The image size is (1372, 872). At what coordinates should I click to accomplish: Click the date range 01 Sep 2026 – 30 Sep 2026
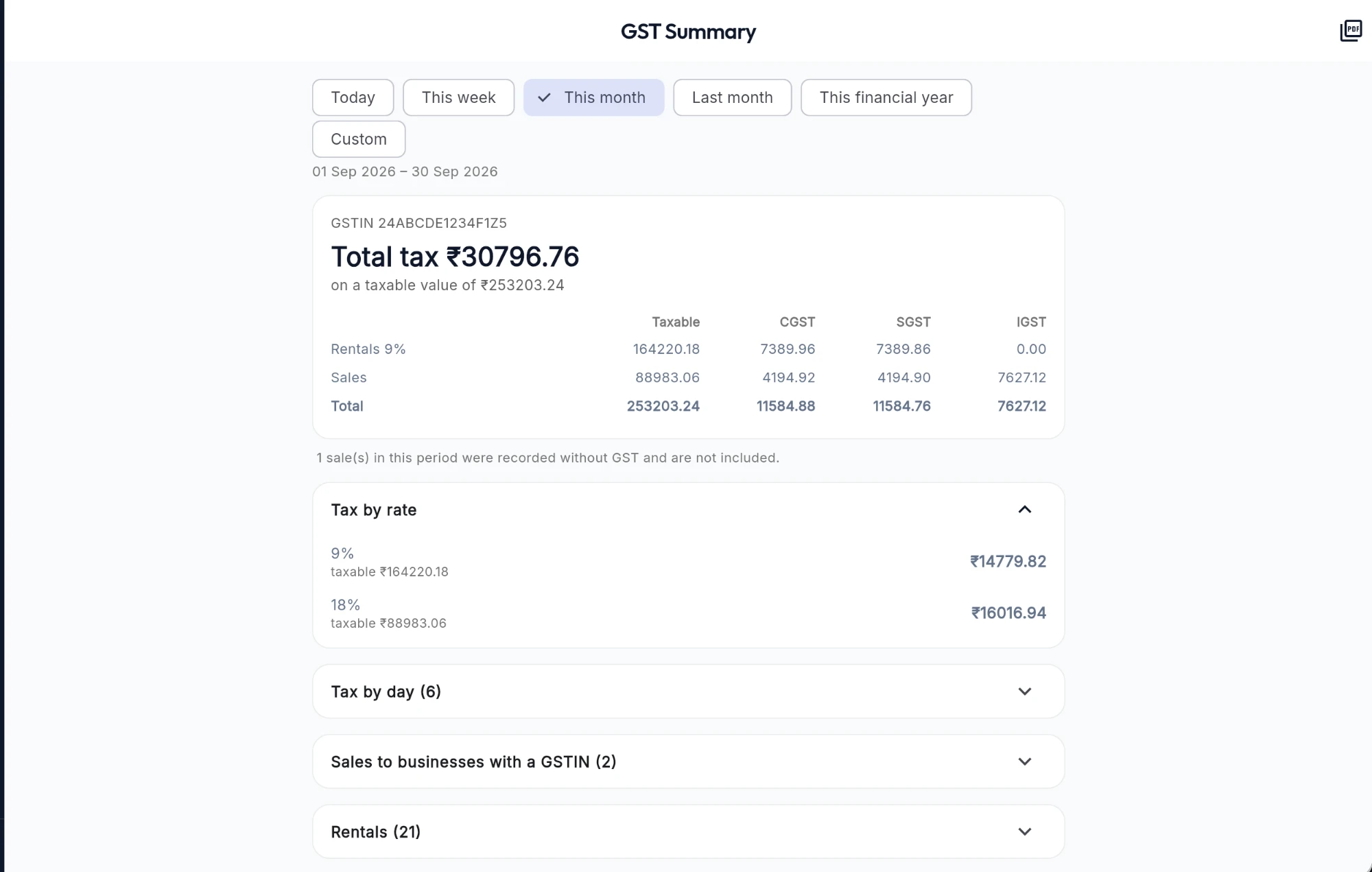405,172
